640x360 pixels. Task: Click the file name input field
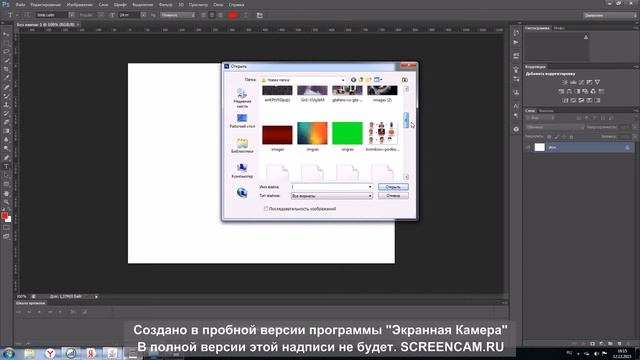point(329,187)
